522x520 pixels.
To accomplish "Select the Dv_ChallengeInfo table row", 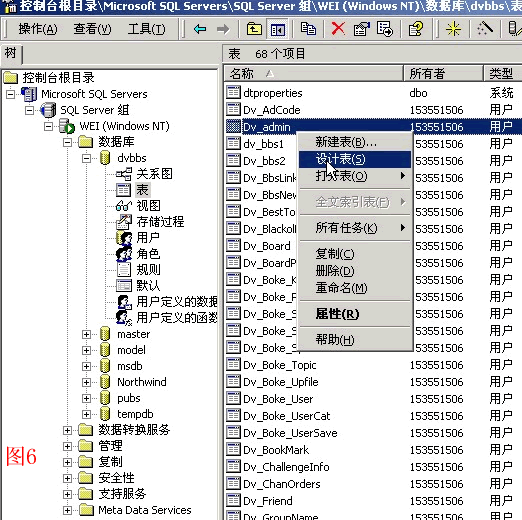I will (373, 467).
